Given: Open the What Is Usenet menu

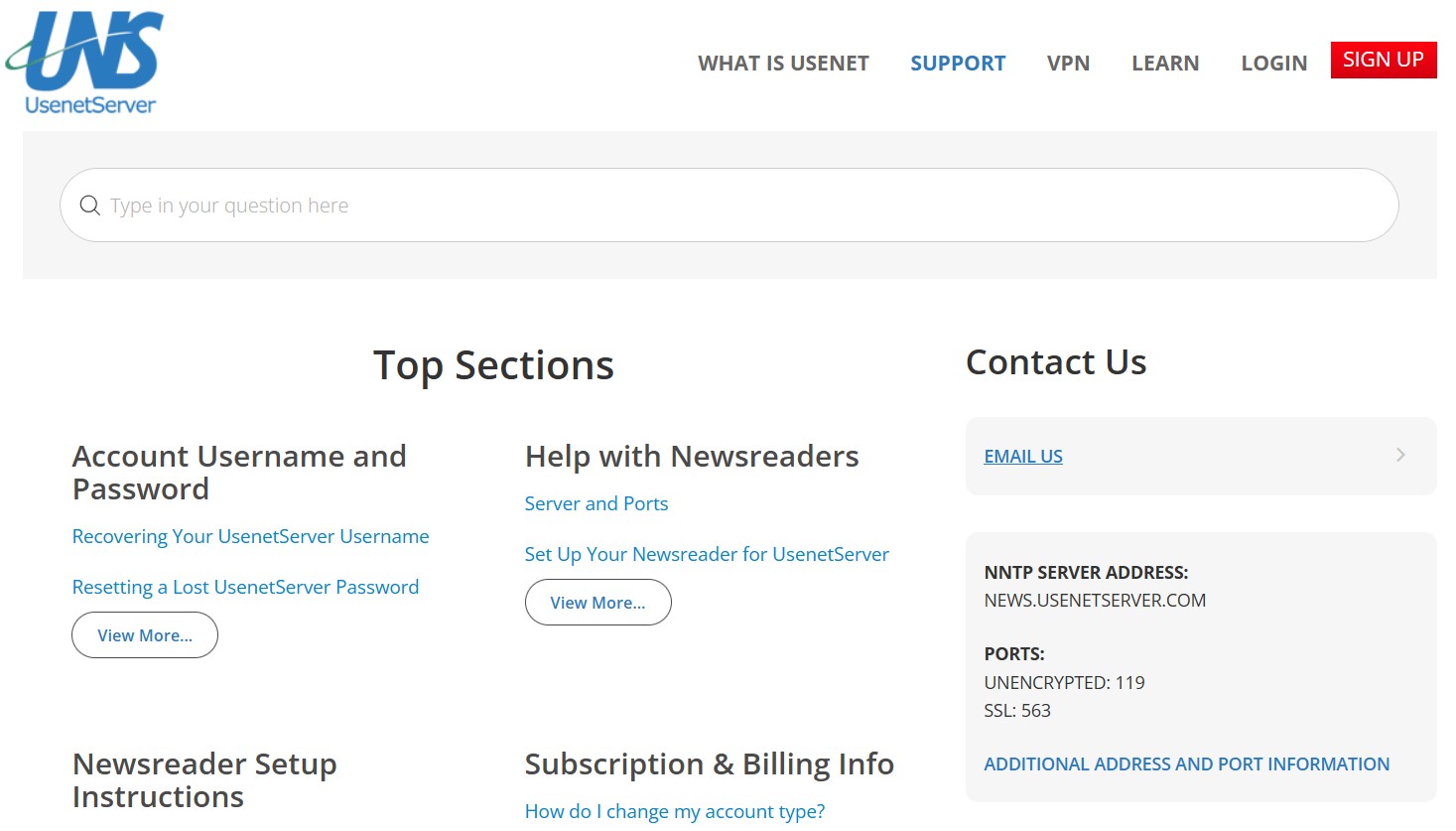Looking at the screenshot, I should tap(783, 64).
